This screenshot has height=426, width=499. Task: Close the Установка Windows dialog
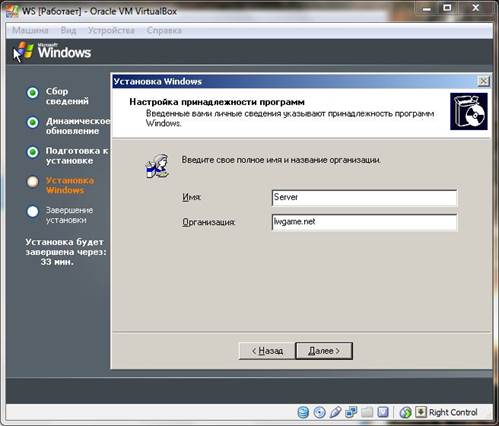point(483,81)
